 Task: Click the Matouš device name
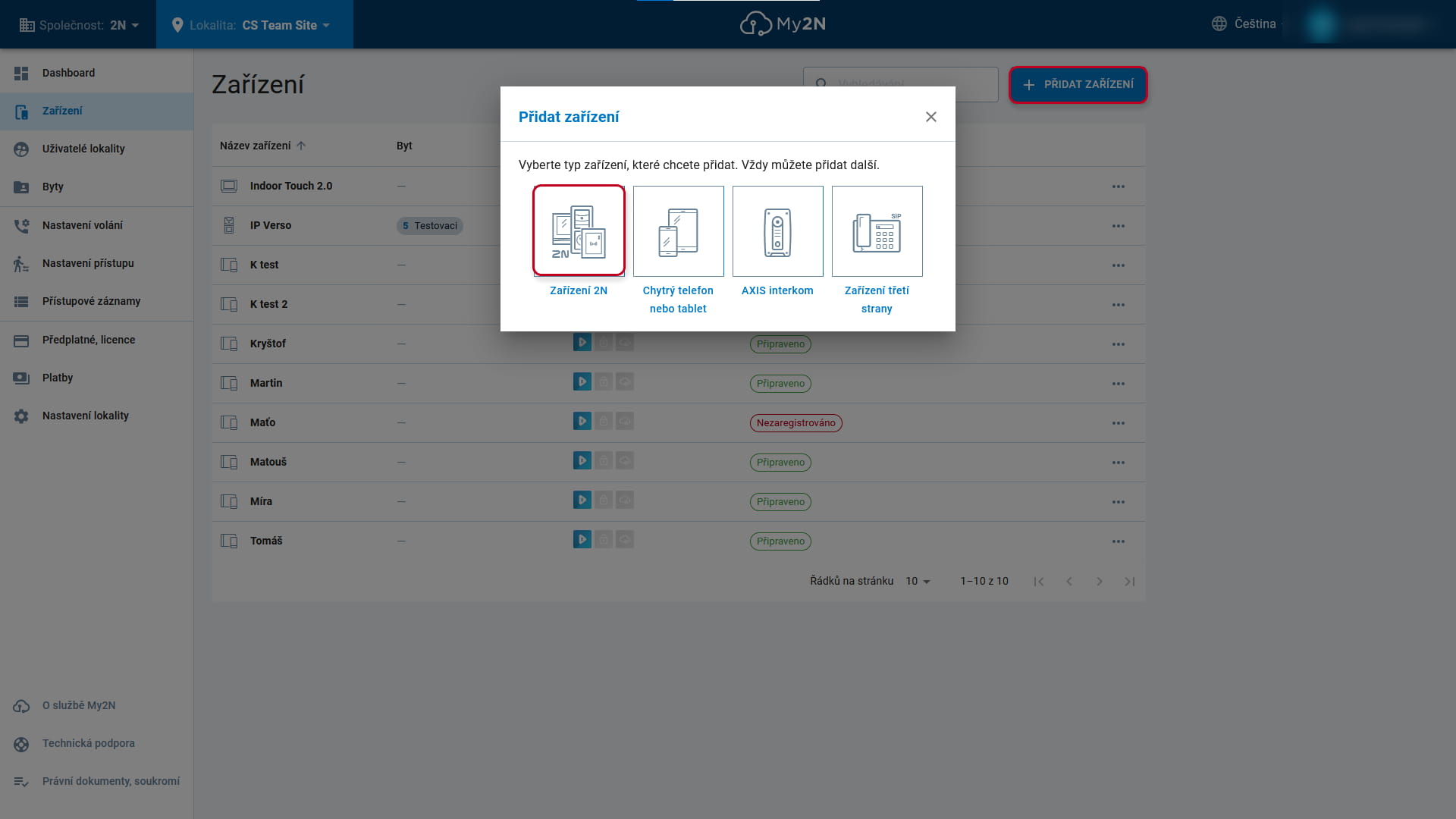pyautogui.click(x=268, y=462)
